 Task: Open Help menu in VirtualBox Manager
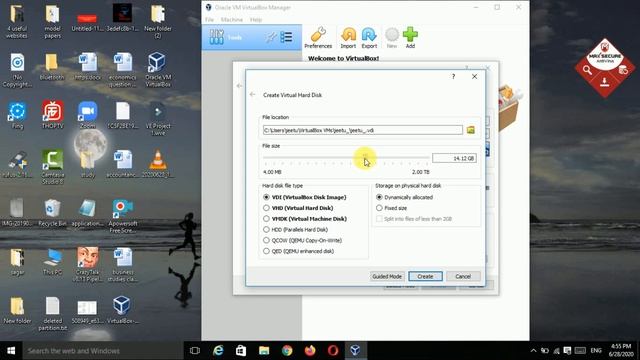[256, 20]
